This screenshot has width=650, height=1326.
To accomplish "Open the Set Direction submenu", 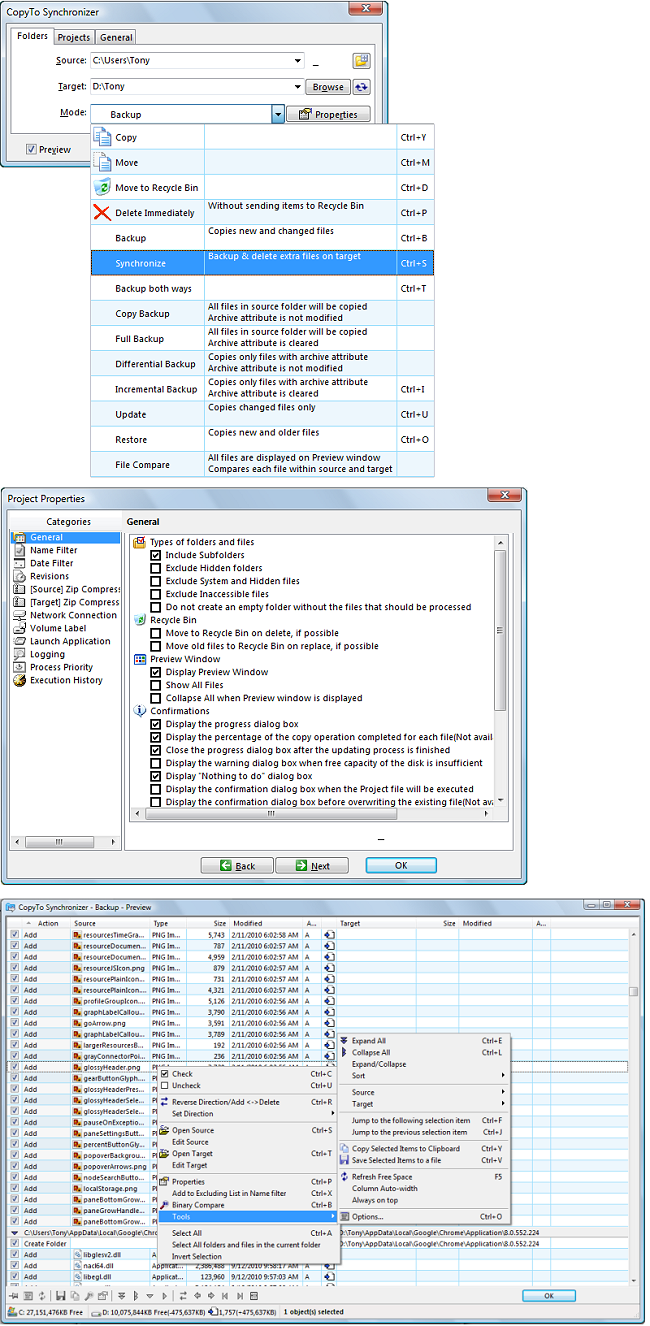I will click(247, 1113).
